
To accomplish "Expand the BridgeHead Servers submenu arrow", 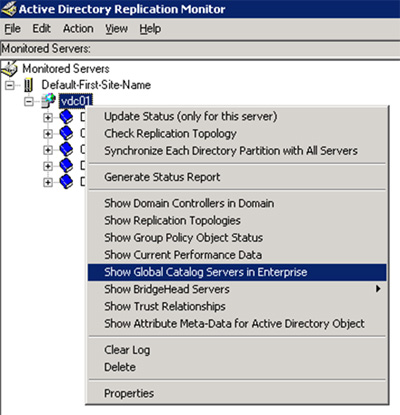I will click(378, 289).
